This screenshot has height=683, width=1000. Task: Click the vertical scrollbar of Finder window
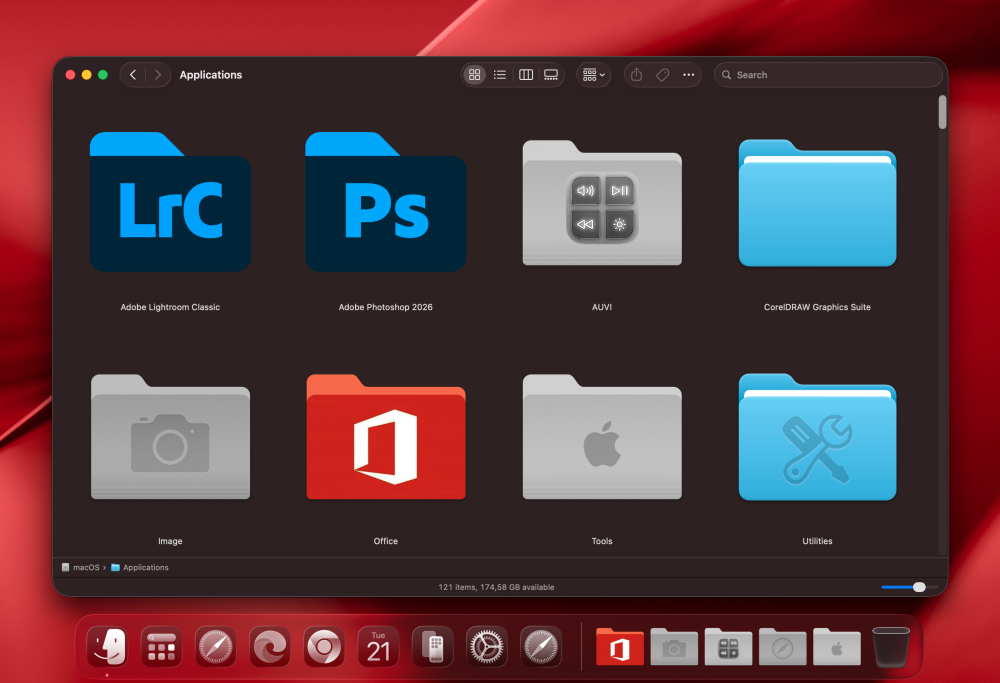[x=942, y=113]
